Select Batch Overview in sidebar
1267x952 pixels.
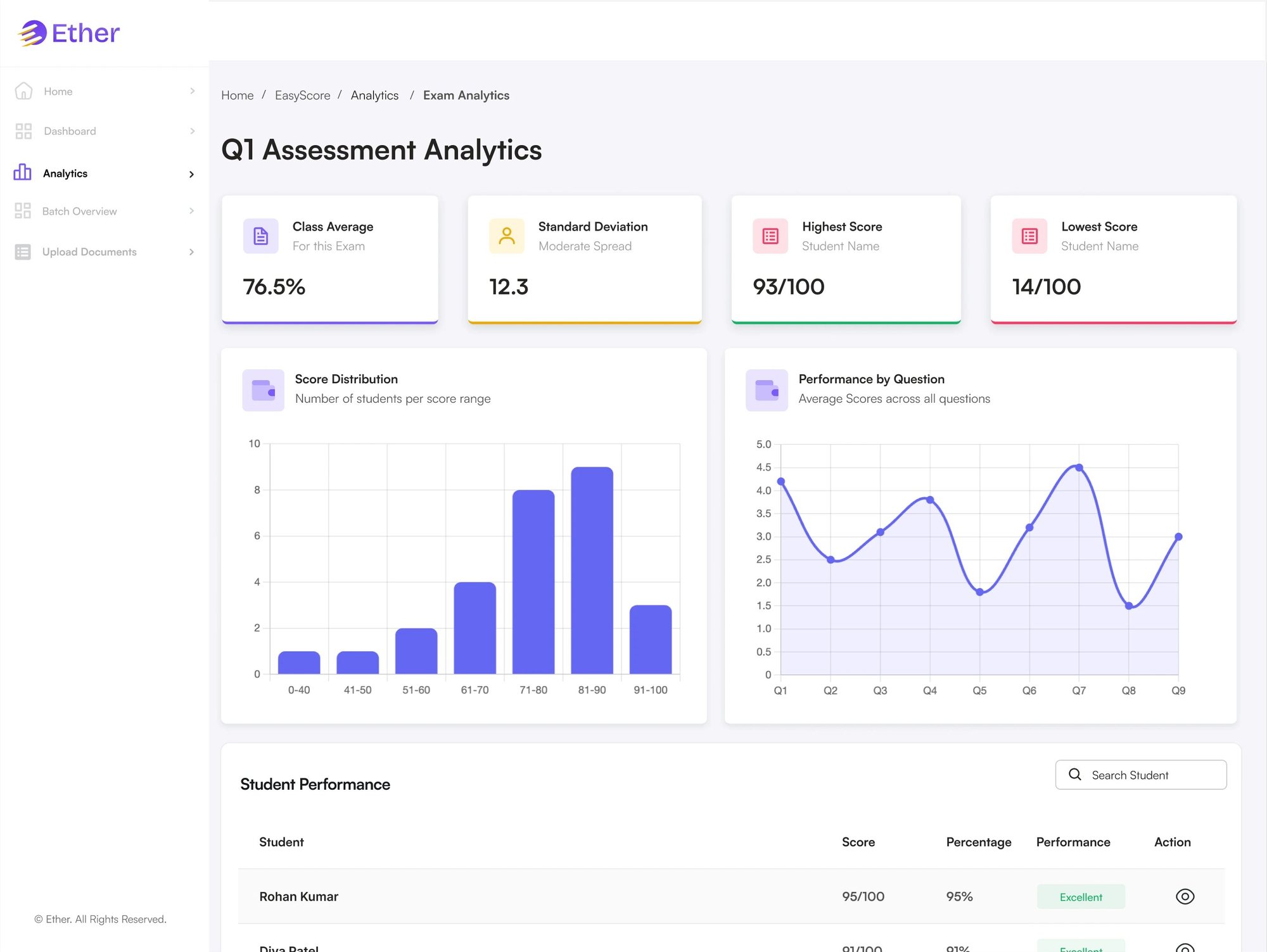click(x=105, y=211)
